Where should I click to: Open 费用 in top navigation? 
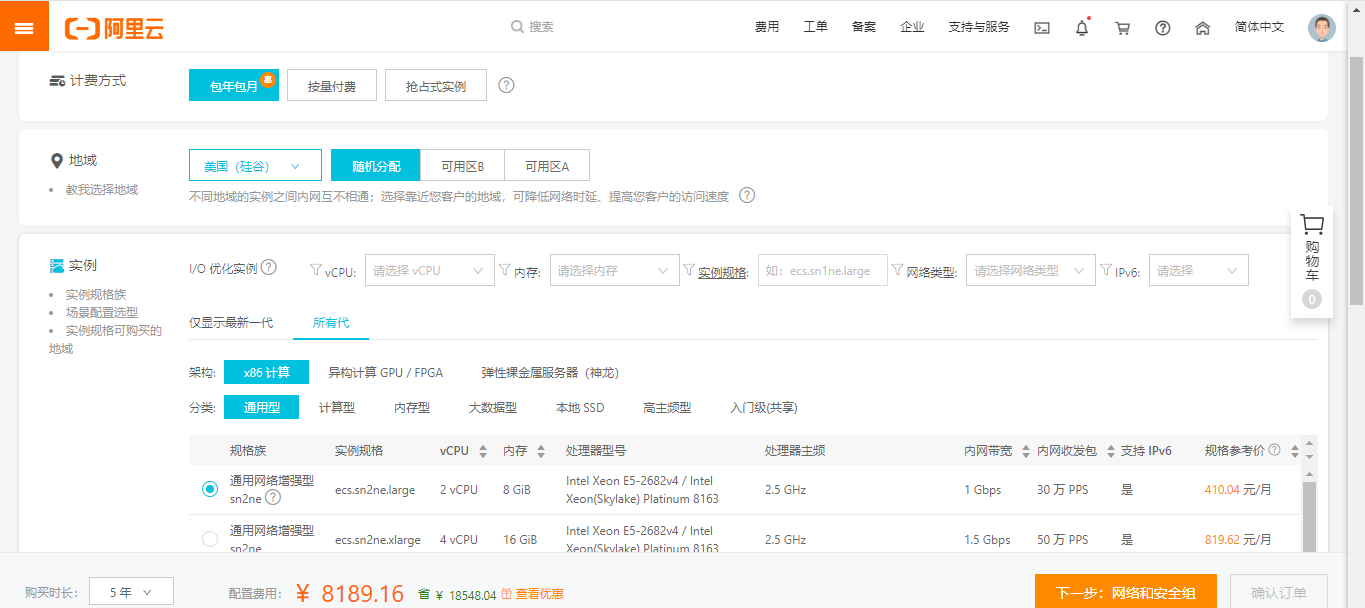click(x=767, y=27)
